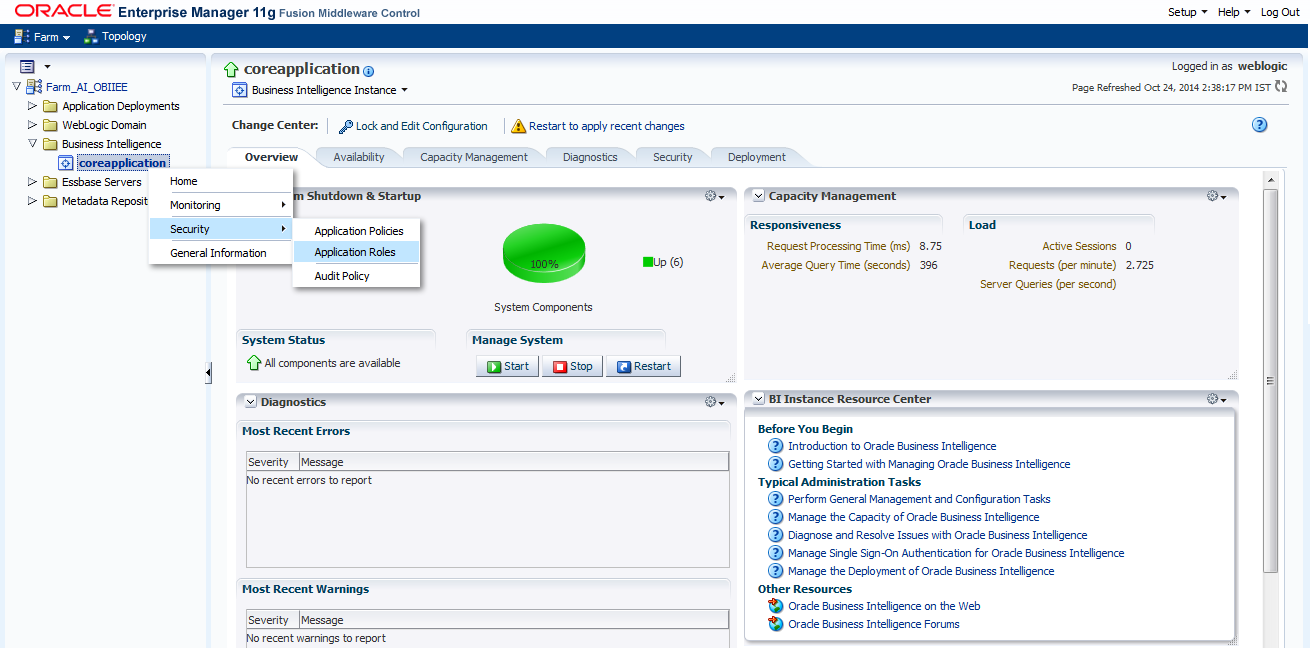This screenshot has height=648, width=1310.
Task: Collapse the BI Instance Resource Center panel
Action: coord(758,399)
